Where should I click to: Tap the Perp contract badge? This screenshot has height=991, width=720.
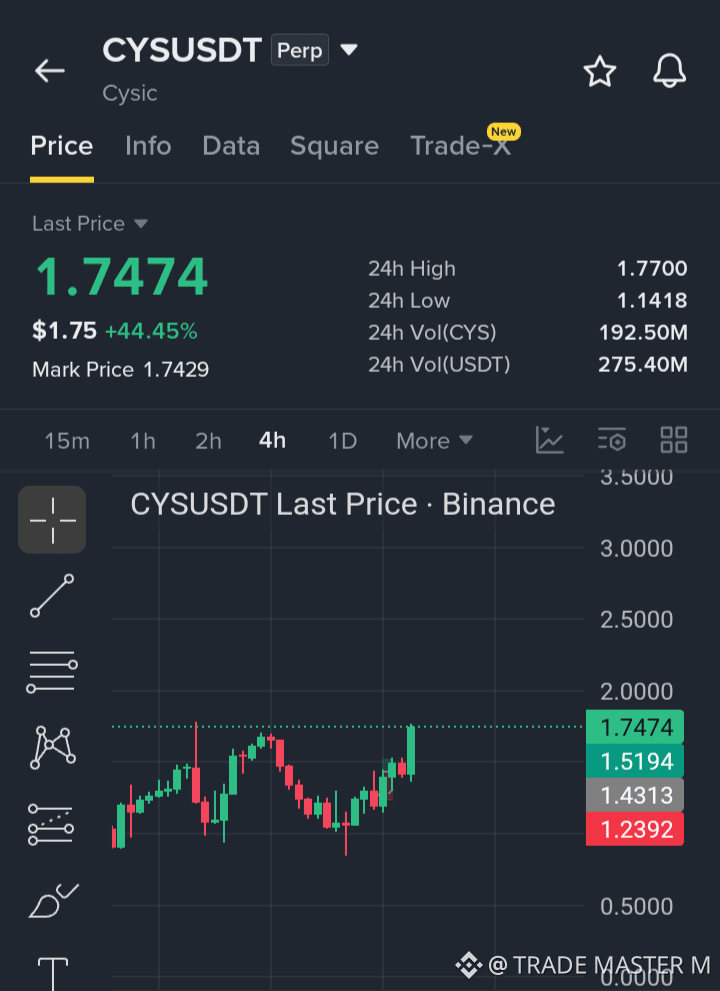point(300,50)
